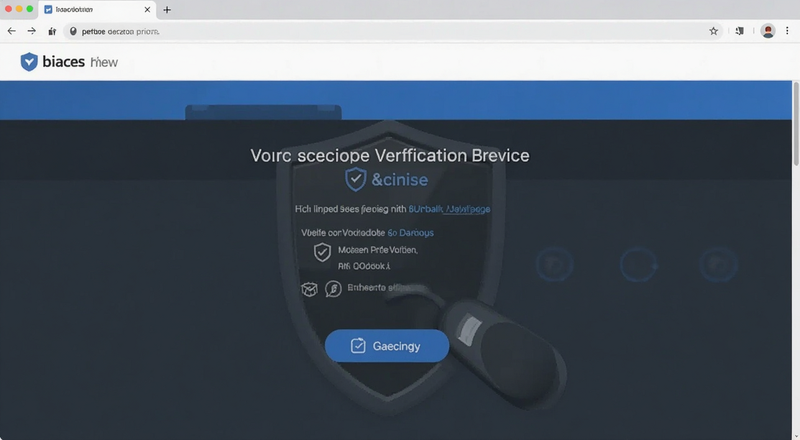This screenshot has height=440, width=800.
Task: Click the last faded circular icon at right
Action: click(718, 264)
